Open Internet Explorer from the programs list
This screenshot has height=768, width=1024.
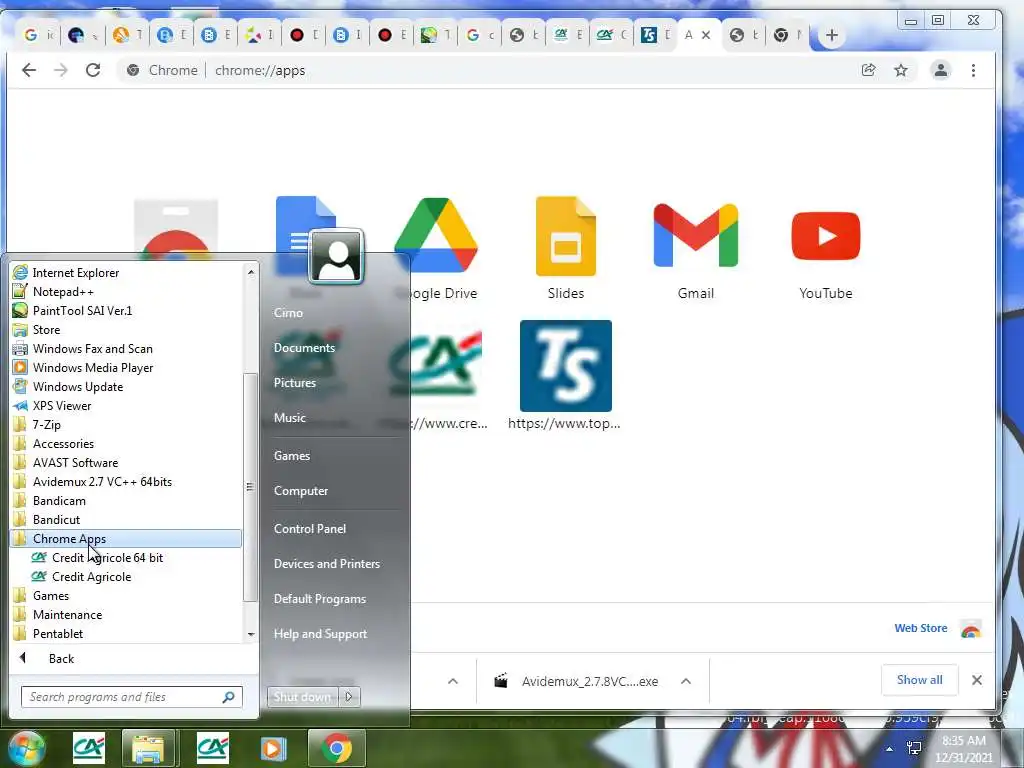tap(76, 272)
